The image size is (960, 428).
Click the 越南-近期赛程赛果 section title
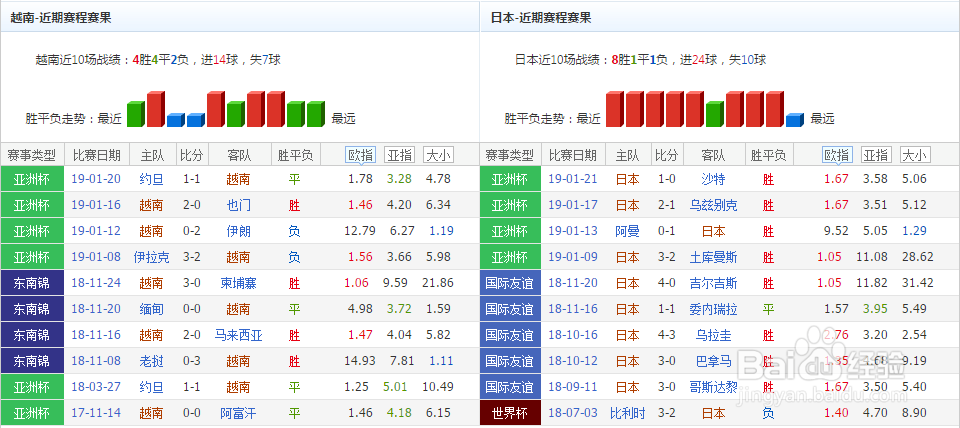(x=61, y=18)
